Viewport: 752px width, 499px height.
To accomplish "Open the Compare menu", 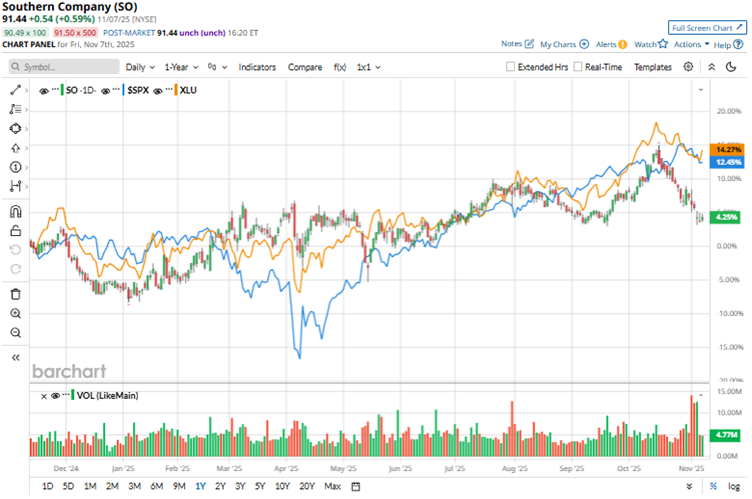I will coord(305,67).
